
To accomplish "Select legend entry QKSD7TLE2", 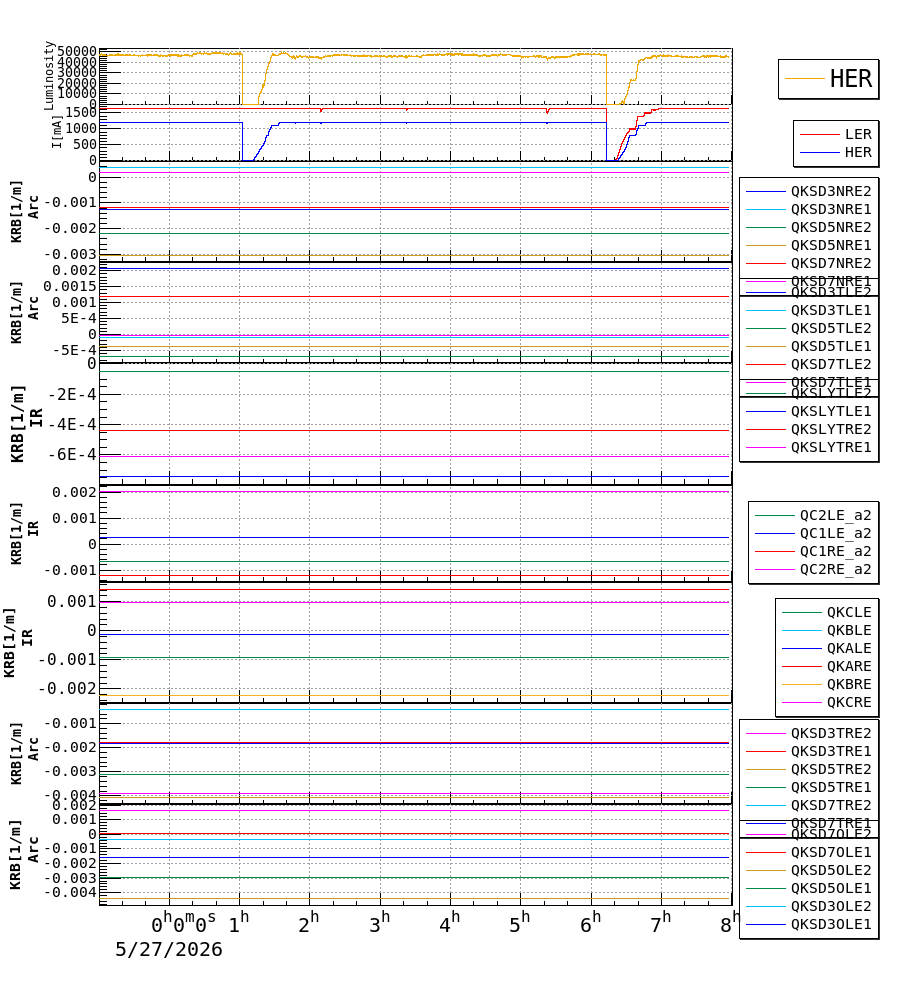I will (830, 365).
